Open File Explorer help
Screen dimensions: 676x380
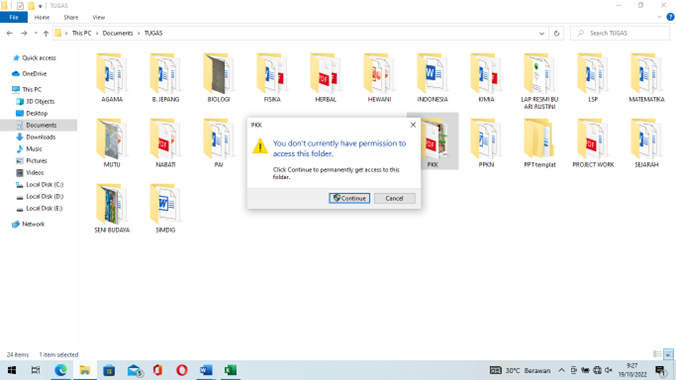click(x=670, y=17)
